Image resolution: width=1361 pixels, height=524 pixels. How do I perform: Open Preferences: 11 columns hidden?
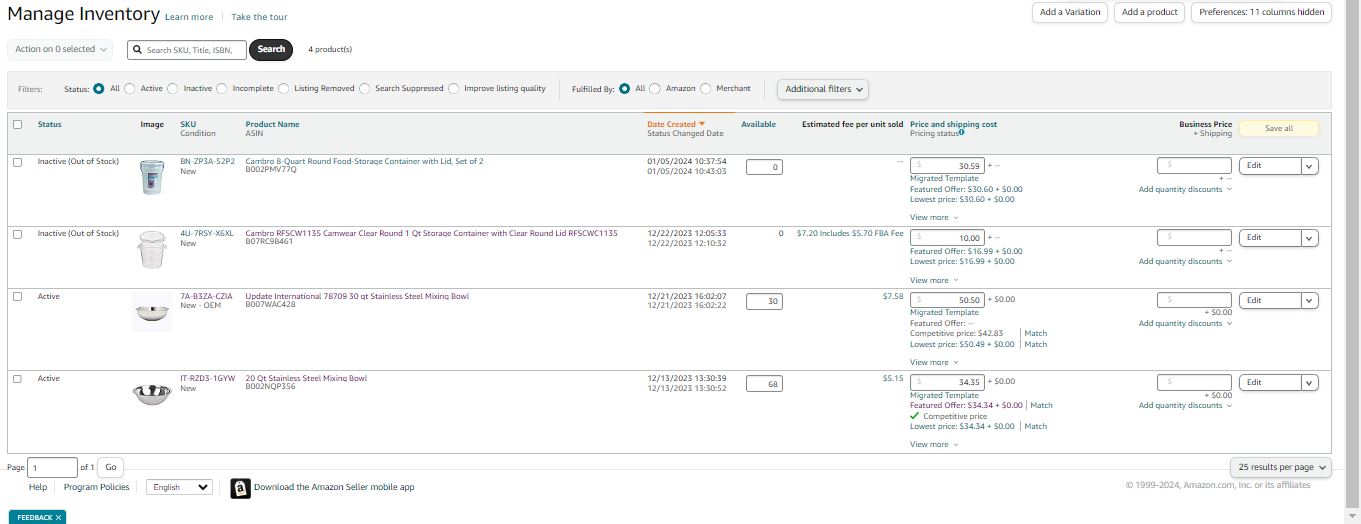tap(1261, 12)
